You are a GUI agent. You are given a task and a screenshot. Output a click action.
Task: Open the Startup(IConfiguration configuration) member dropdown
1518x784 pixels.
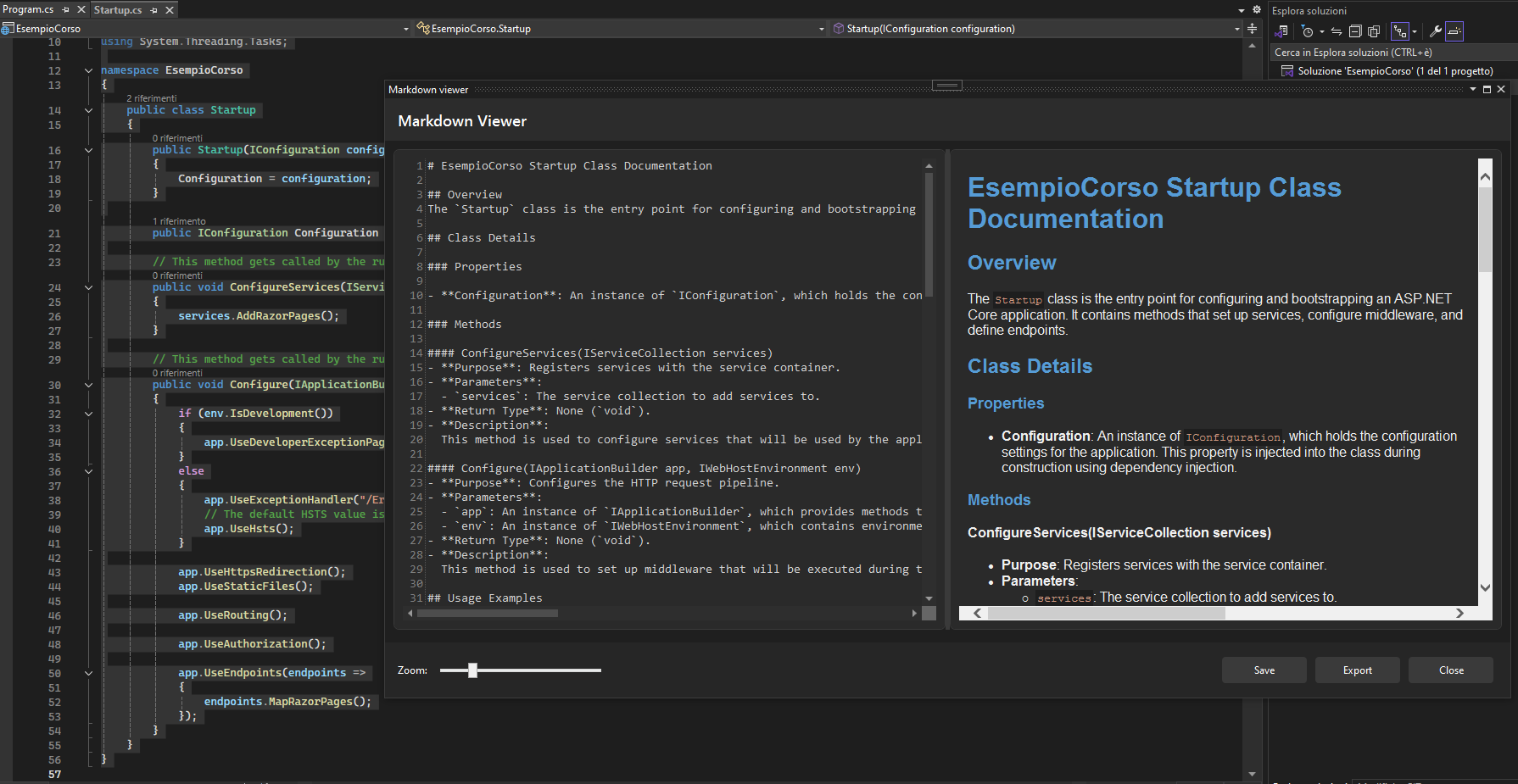(1237, 29)
